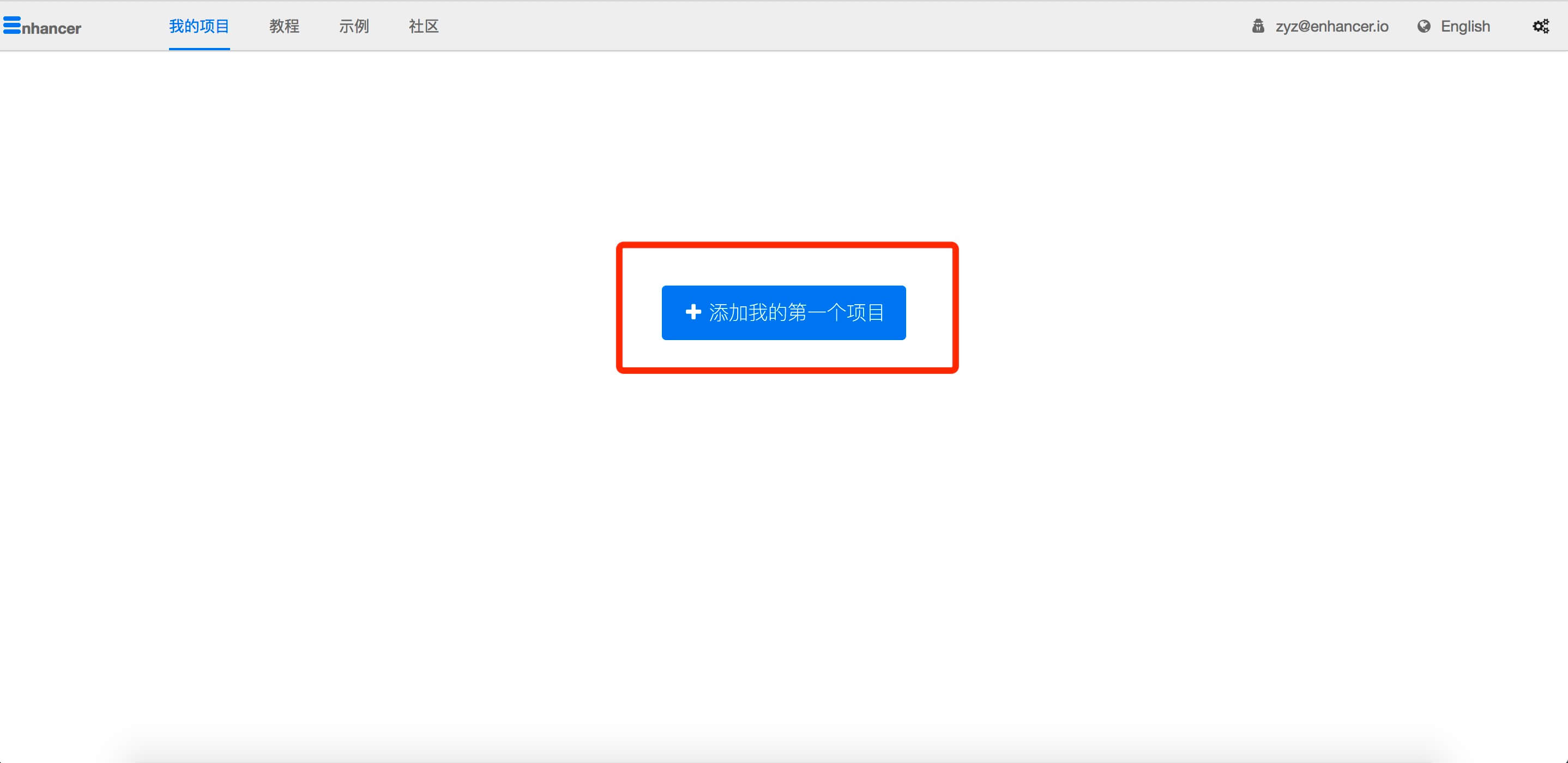Open settings via the gears icon
The width and height of the screenshot is (1568, 763).
(1541, 26)
